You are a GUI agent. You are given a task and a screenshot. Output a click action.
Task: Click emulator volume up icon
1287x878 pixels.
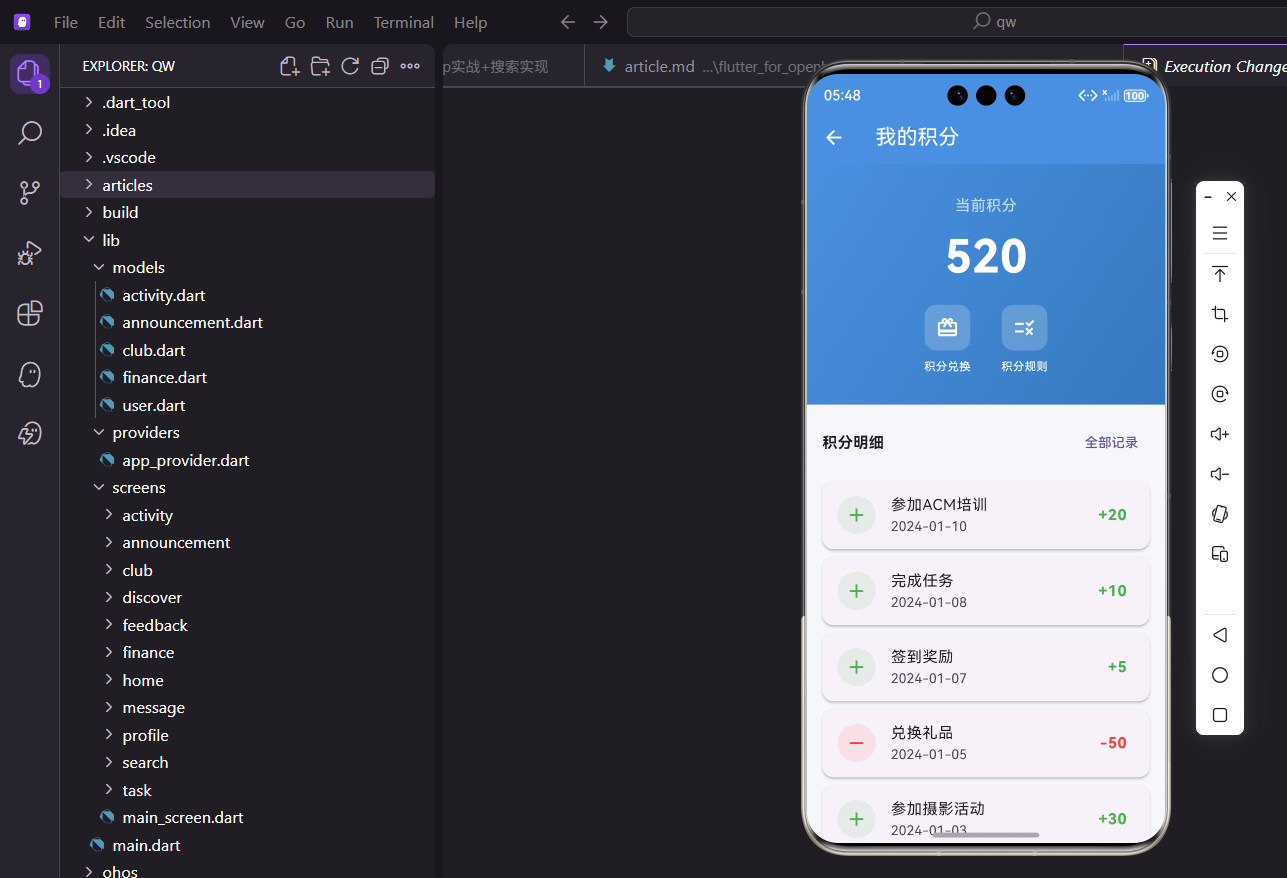(1220, 434)
